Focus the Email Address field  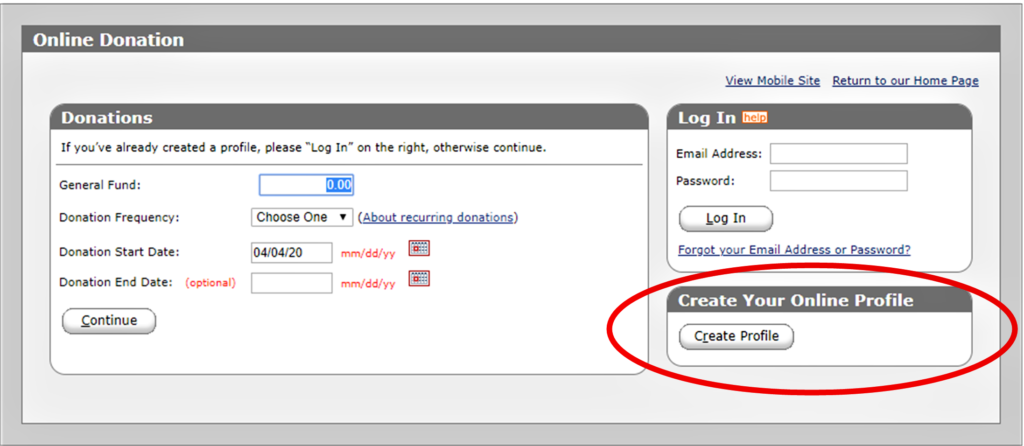click(x=839, y=153)
